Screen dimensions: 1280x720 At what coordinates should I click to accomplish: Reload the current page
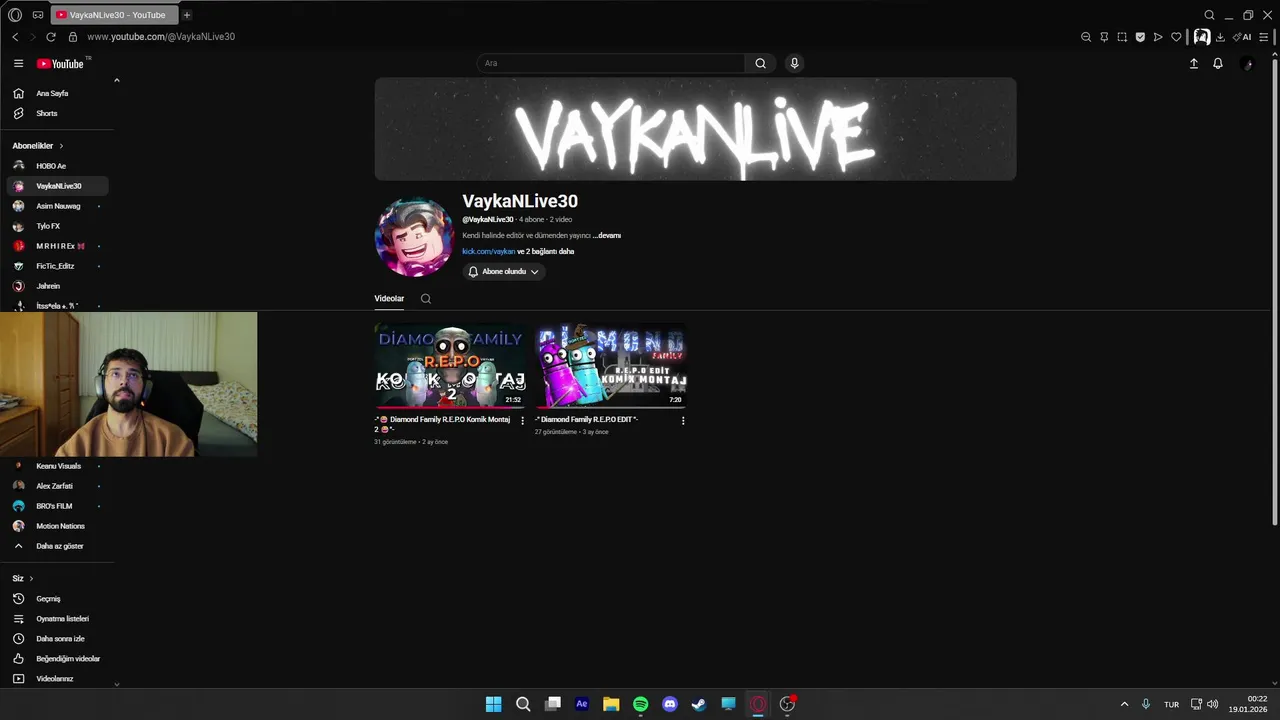tap(51, 37)
